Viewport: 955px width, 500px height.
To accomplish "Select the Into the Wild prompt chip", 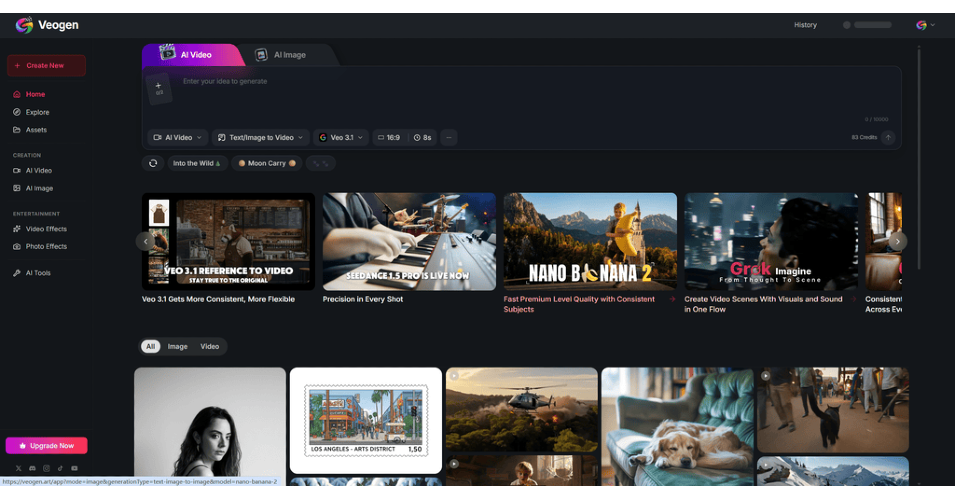I will point(197,163).
